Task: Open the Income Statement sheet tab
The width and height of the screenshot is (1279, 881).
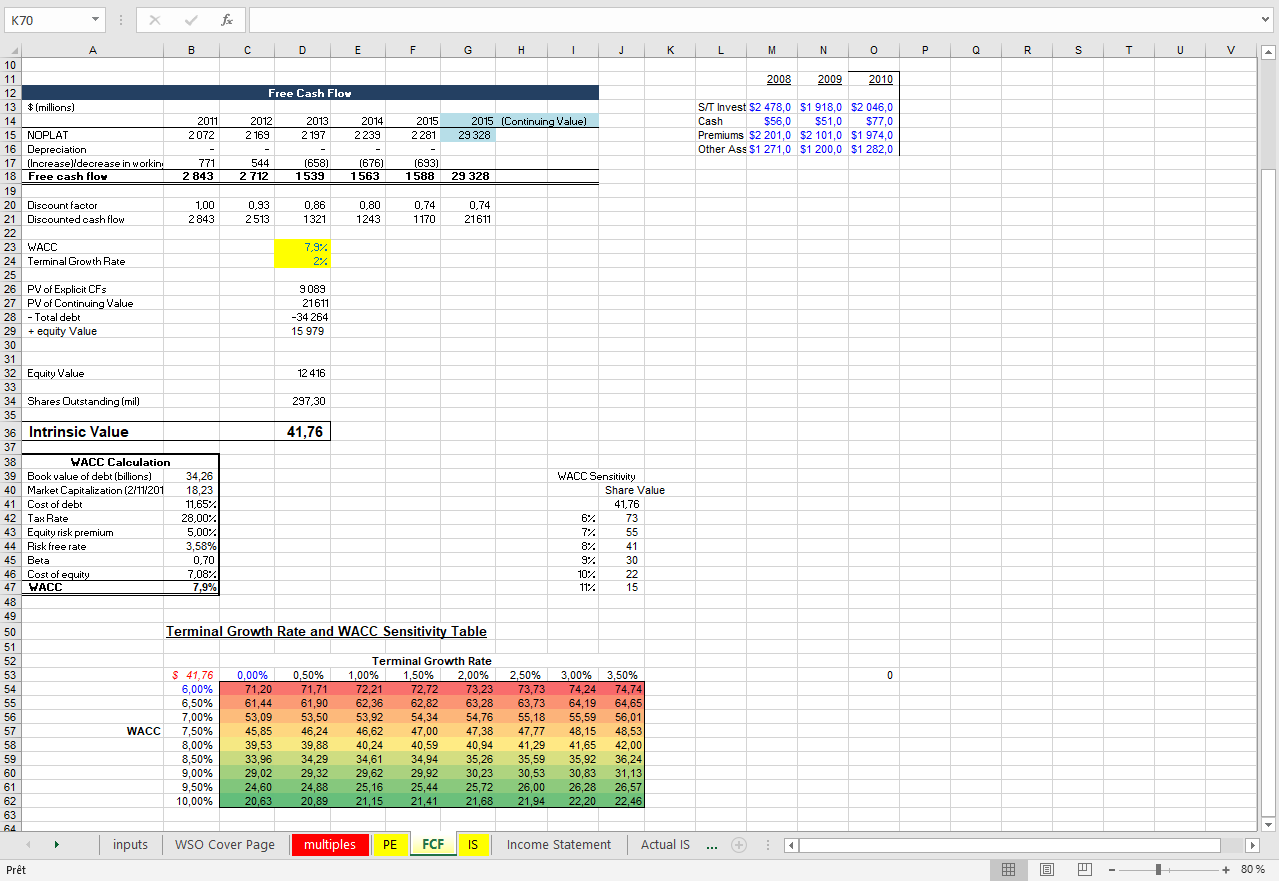Action: [x=557, y=844]
